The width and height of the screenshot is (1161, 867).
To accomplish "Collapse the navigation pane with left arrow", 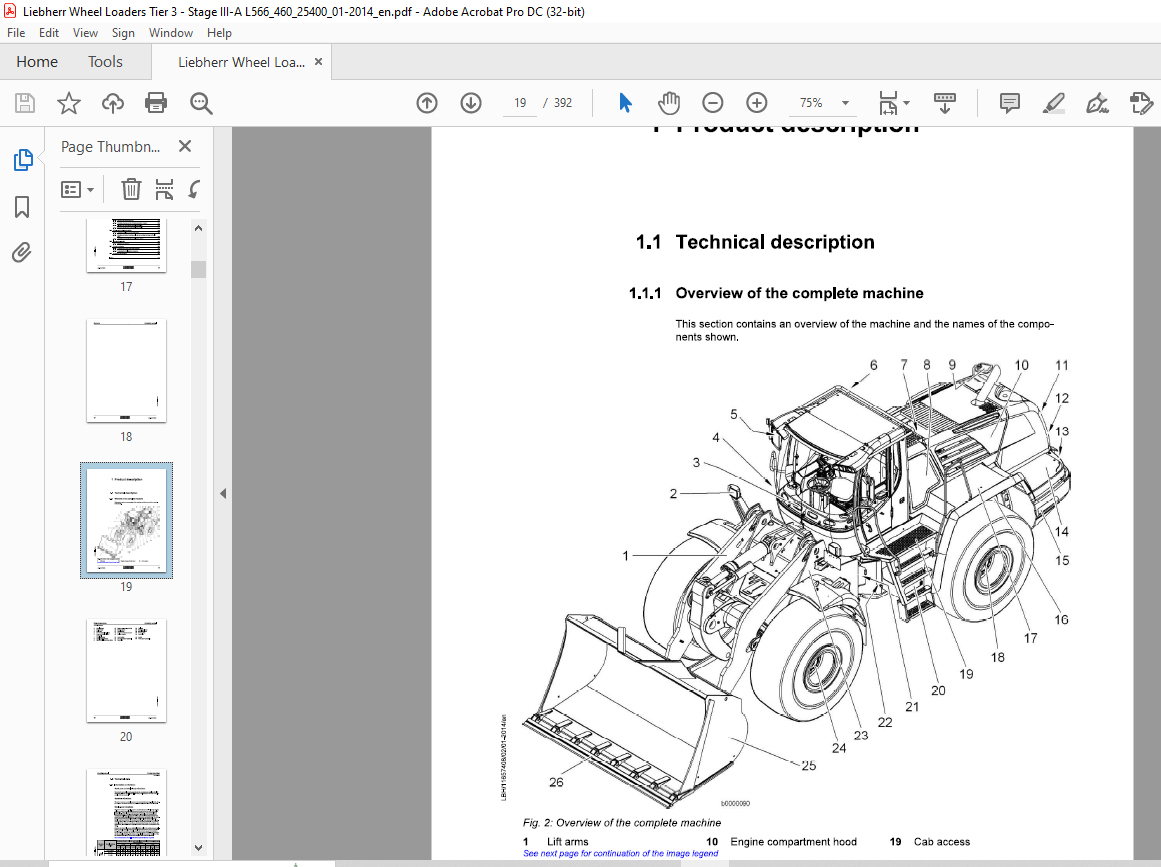I will 223,493.
